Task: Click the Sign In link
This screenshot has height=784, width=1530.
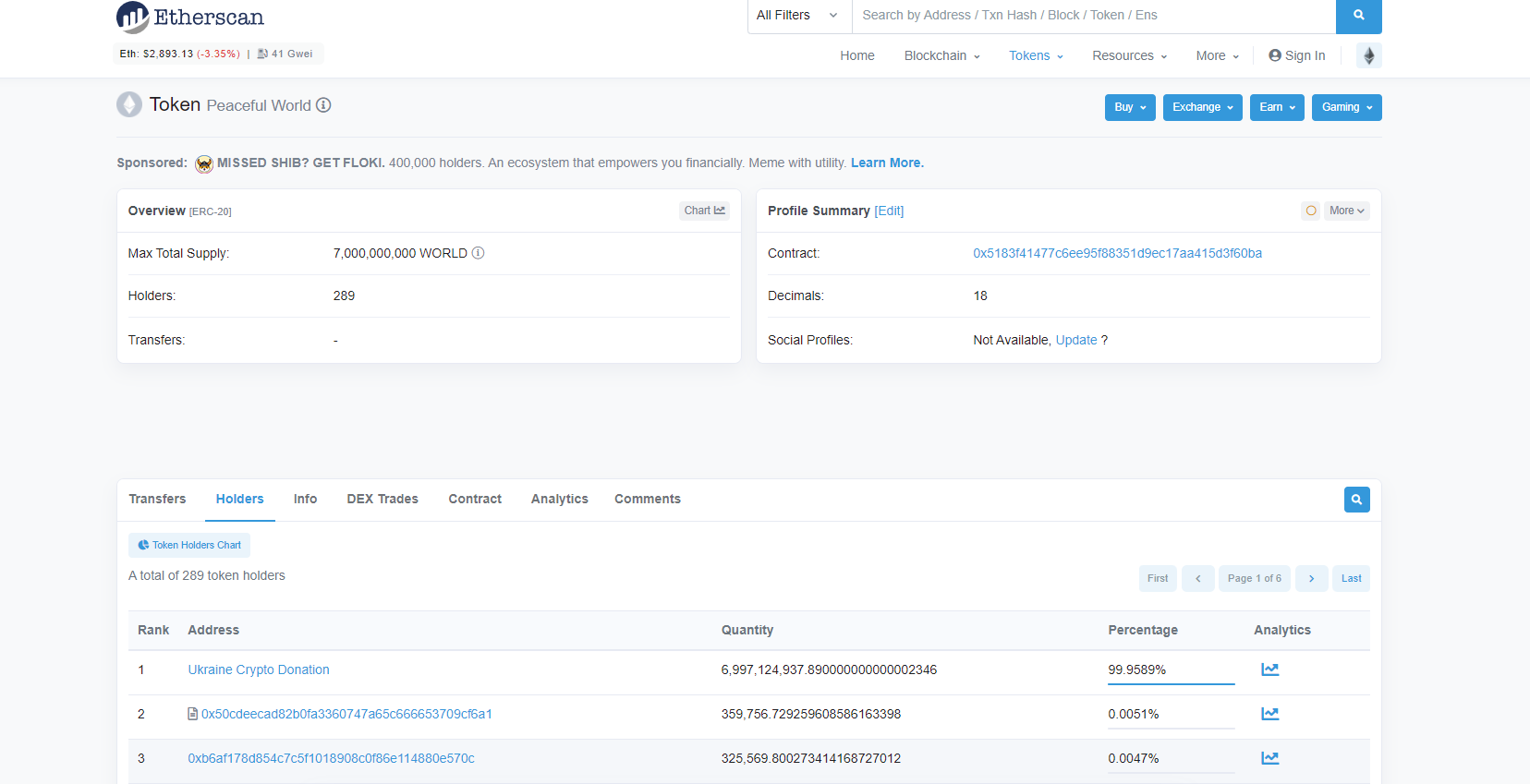Action: click(x=1297, y=55)
